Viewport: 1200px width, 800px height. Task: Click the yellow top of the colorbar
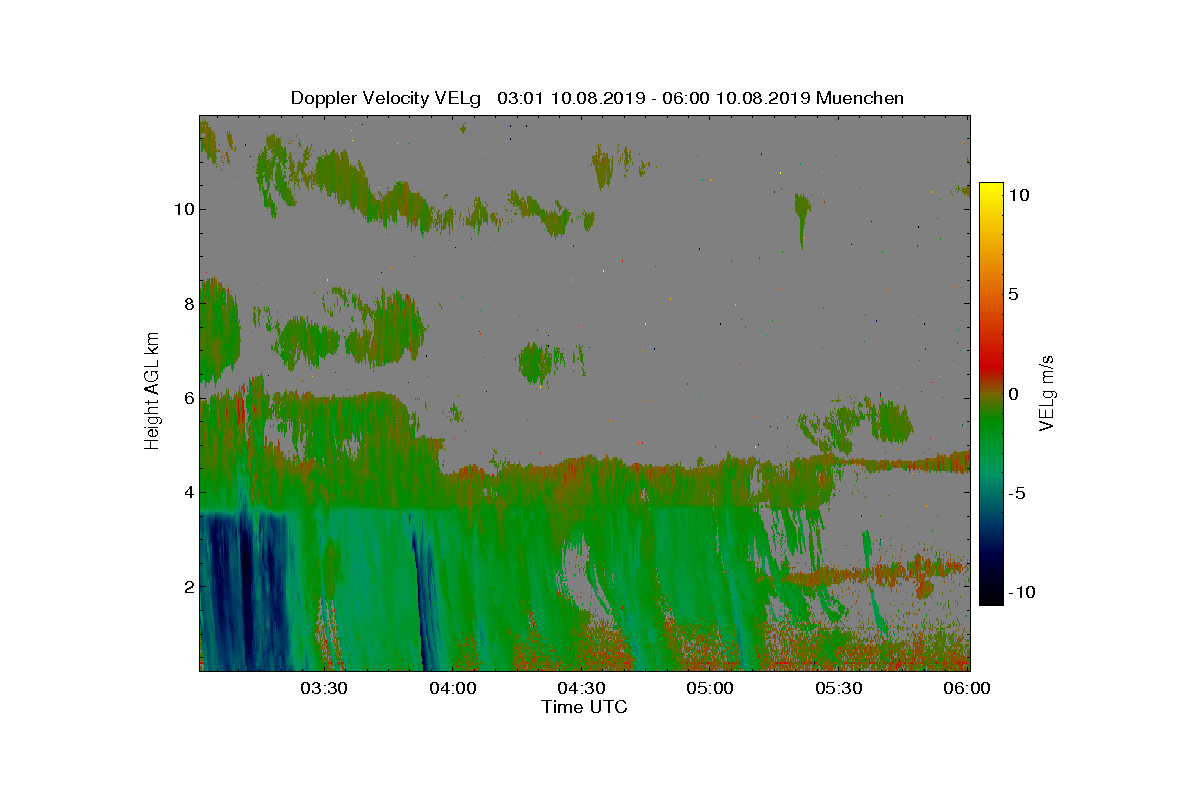pyautogui.click(x=990, y=190)
